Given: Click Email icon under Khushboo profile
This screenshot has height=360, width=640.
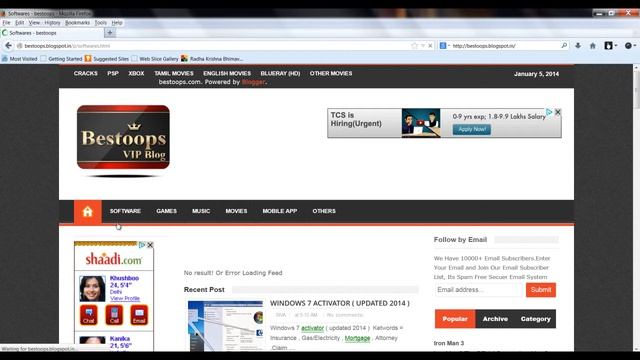Looking at the screenshot, I should 139,315.
